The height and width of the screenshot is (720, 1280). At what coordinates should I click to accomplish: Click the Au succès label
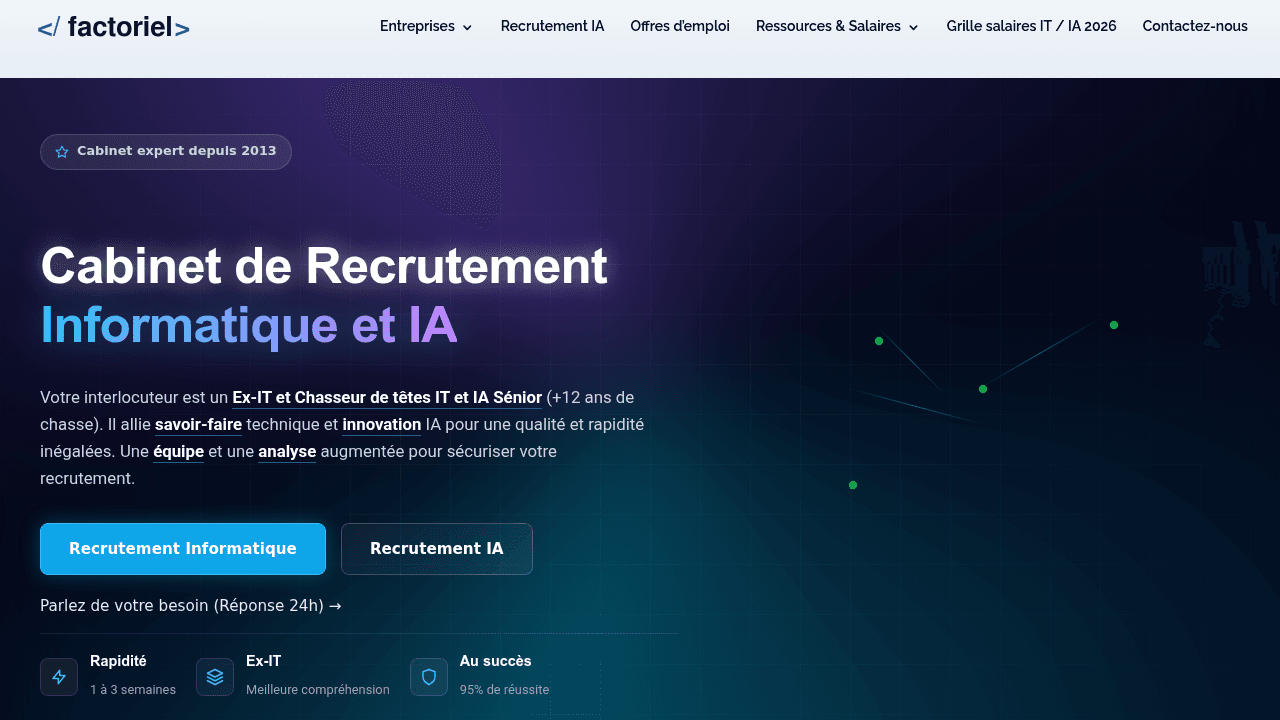coord(496,661)
